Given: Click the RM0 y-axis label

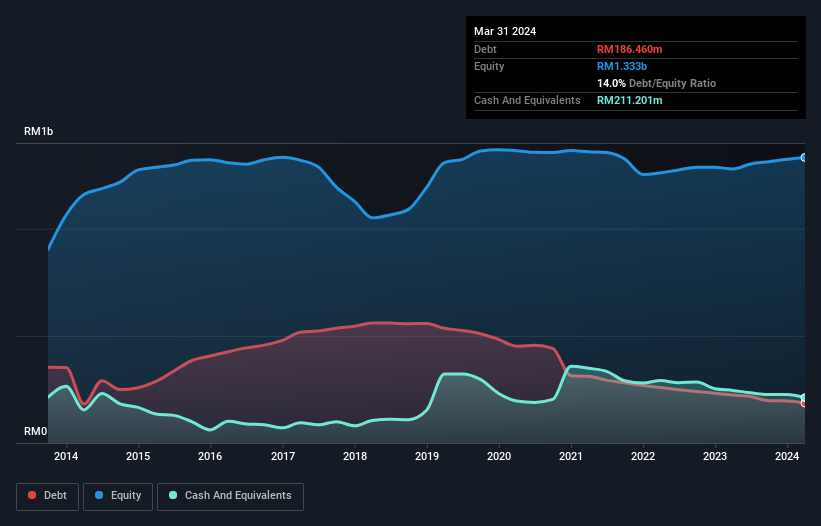Looking at the screenshot, I should click(x=35, y=432).
